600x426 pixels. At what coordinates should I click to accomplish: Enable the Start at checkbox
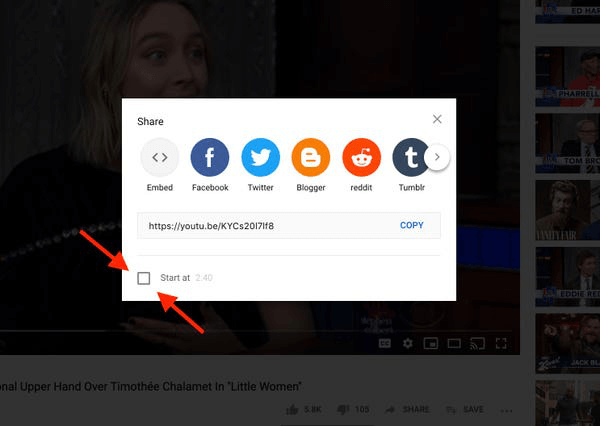[144, 278]
